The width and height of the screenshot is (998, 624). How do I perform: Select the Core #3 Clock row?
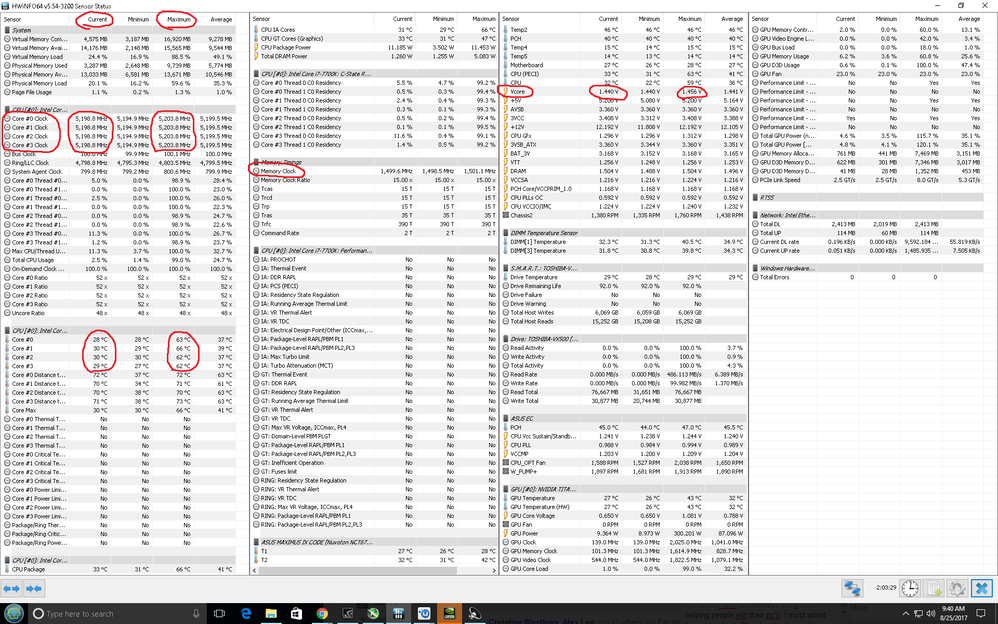(x=119, y=145)
